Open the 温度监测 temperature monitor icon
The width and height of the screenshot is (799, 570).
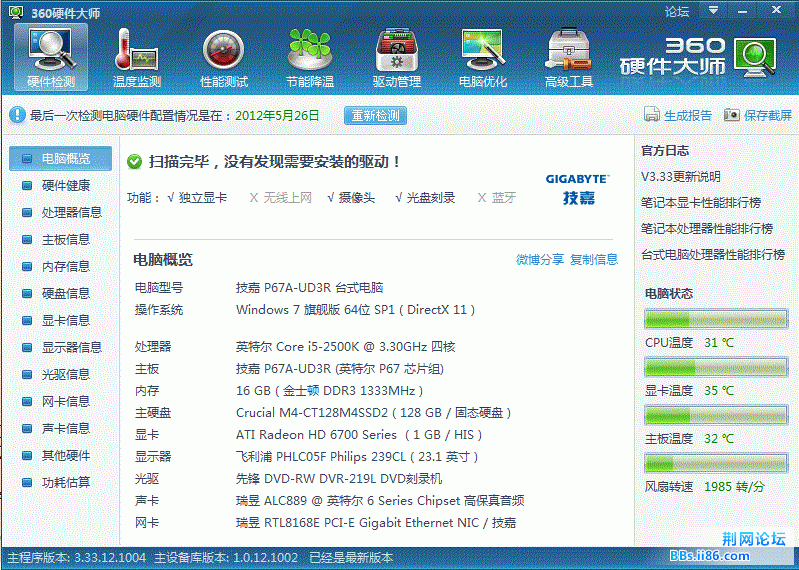137,57
